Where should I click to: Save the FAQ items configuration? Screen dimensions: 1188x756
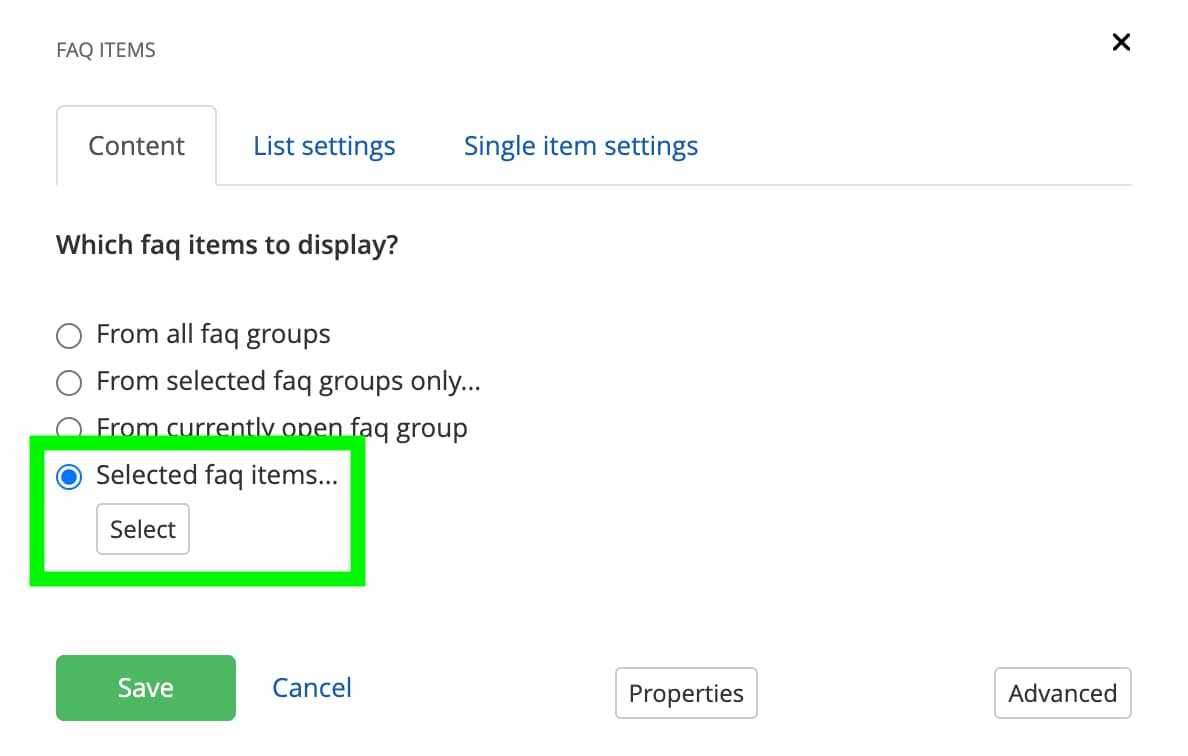[x=145, y=687]
